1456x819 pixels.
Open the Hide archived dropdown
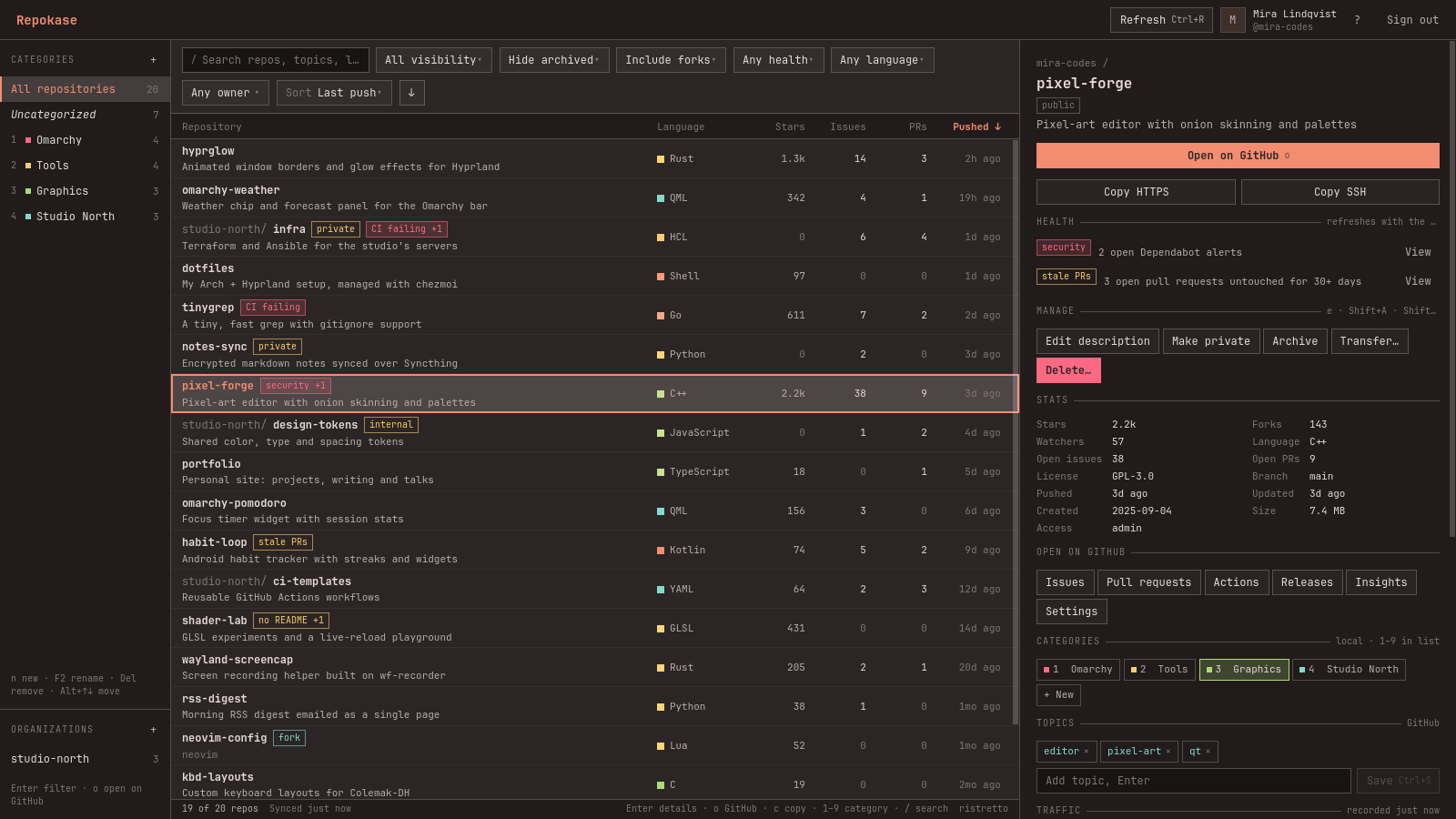click(554, 60)
